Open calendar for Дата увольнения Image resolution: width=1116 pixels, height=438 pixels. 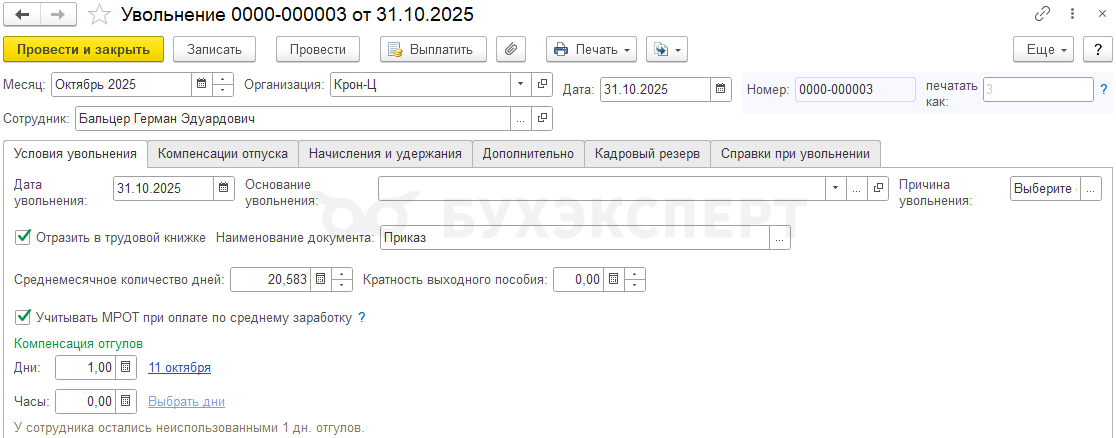click(223, 189)
